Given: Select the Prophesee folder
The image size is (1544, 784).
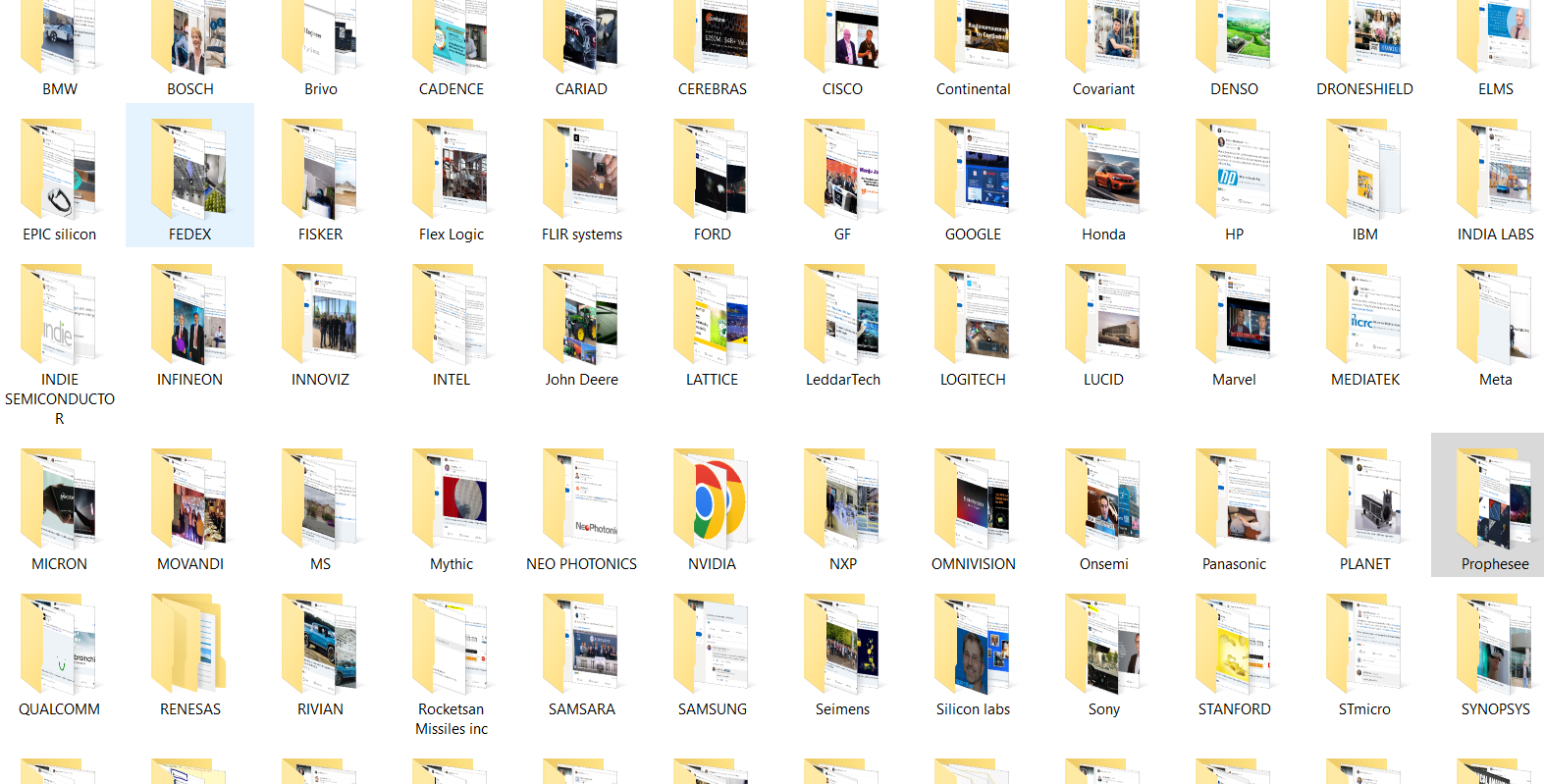Looking at the screenshot, I should pos(1494,500).
